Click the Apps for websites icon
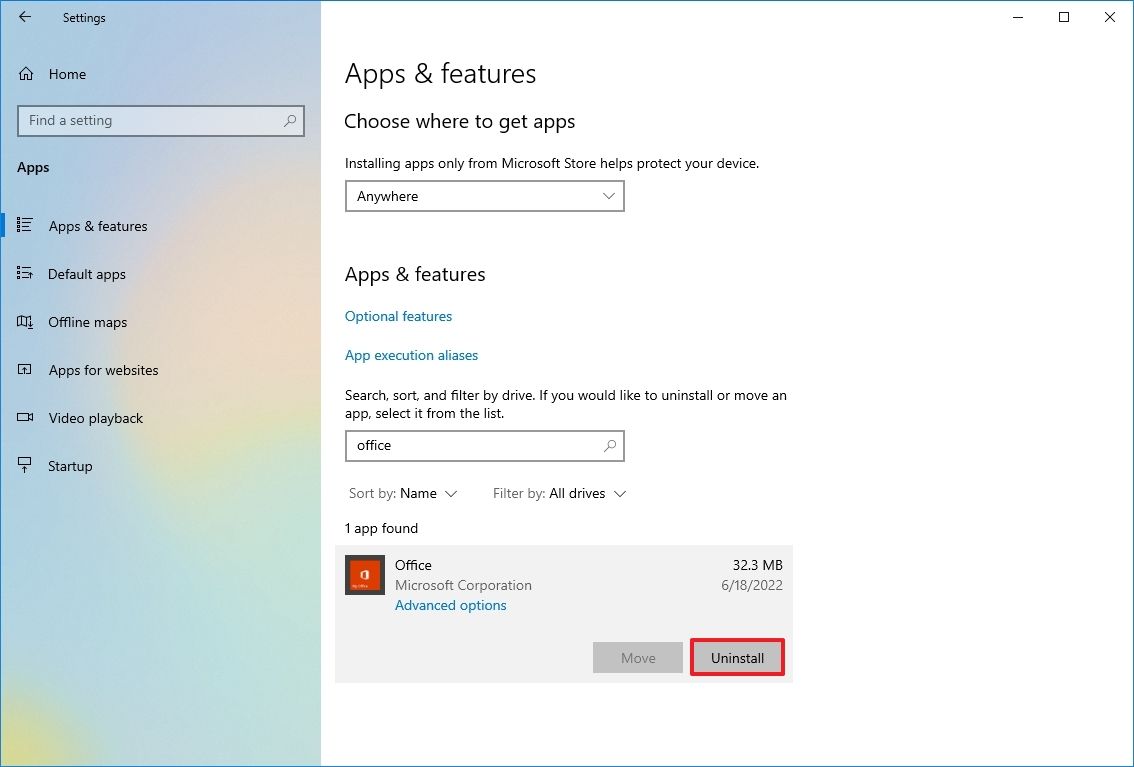The width and height of the screenshot is (1134, 767). coord(26,370)
